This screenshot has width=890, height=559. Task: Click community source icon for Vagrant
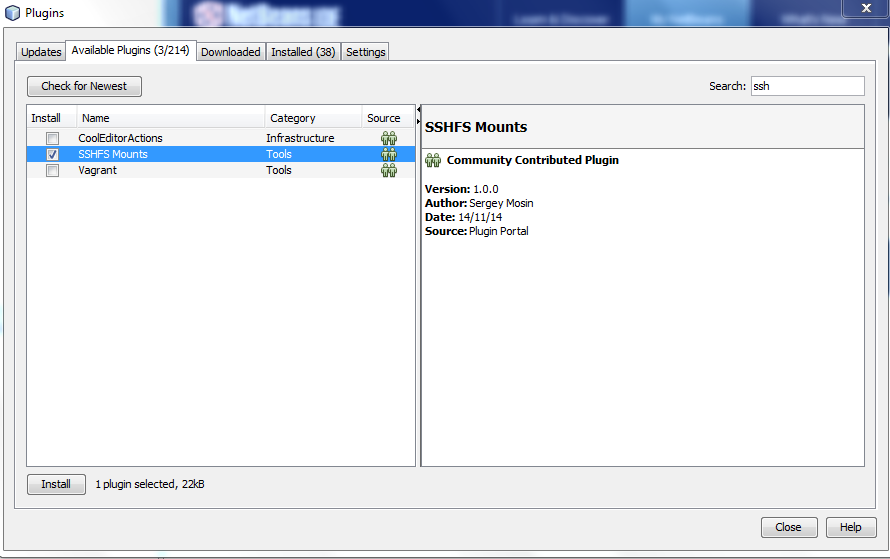pos(388,170)
